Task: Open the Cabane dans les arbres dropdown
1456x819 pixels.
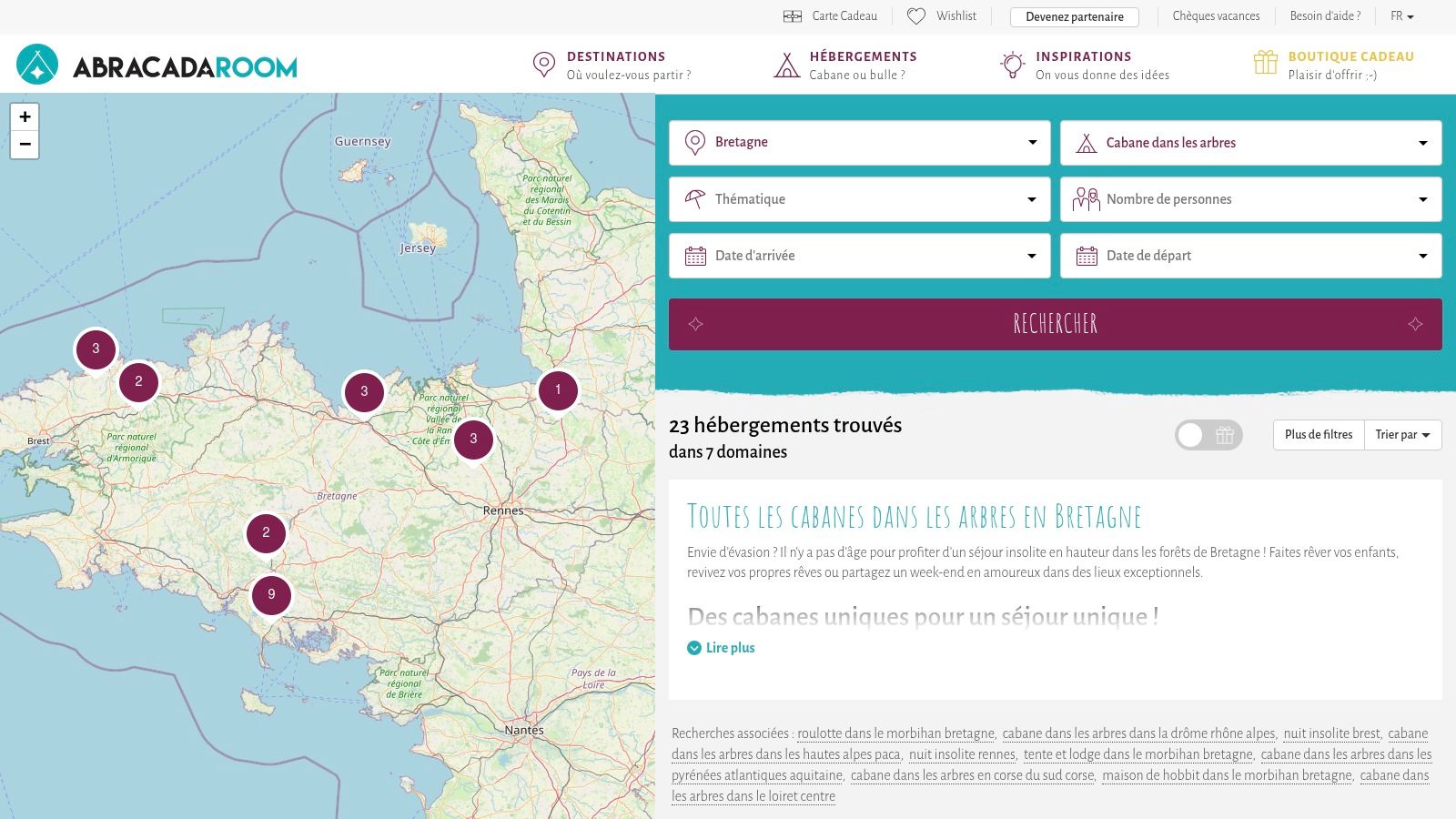Action: [1250, 143]
